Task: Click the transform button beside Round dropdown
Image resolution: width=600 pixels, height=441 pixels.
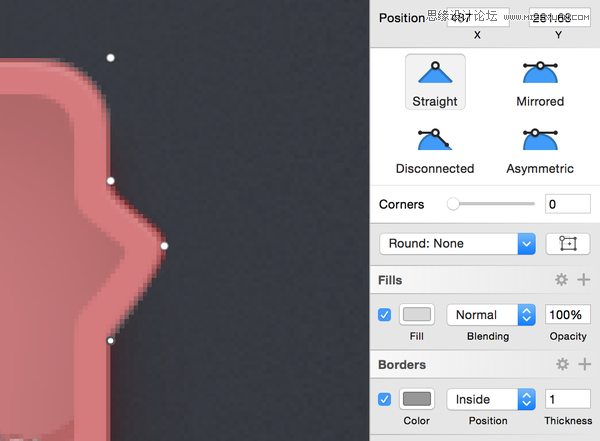Action: (x=568, y=243)
